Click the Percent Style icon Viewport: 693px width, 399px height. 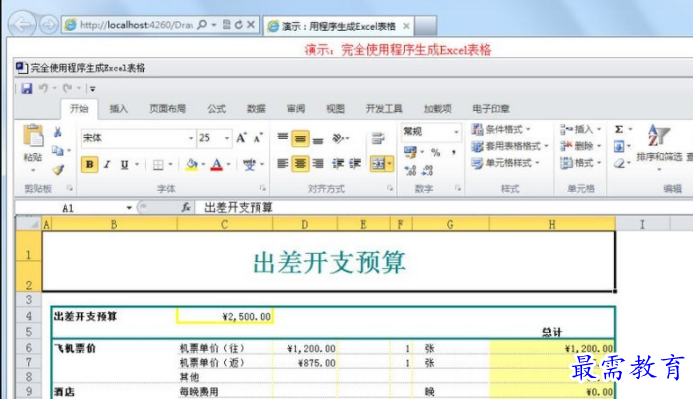[436, 152]
